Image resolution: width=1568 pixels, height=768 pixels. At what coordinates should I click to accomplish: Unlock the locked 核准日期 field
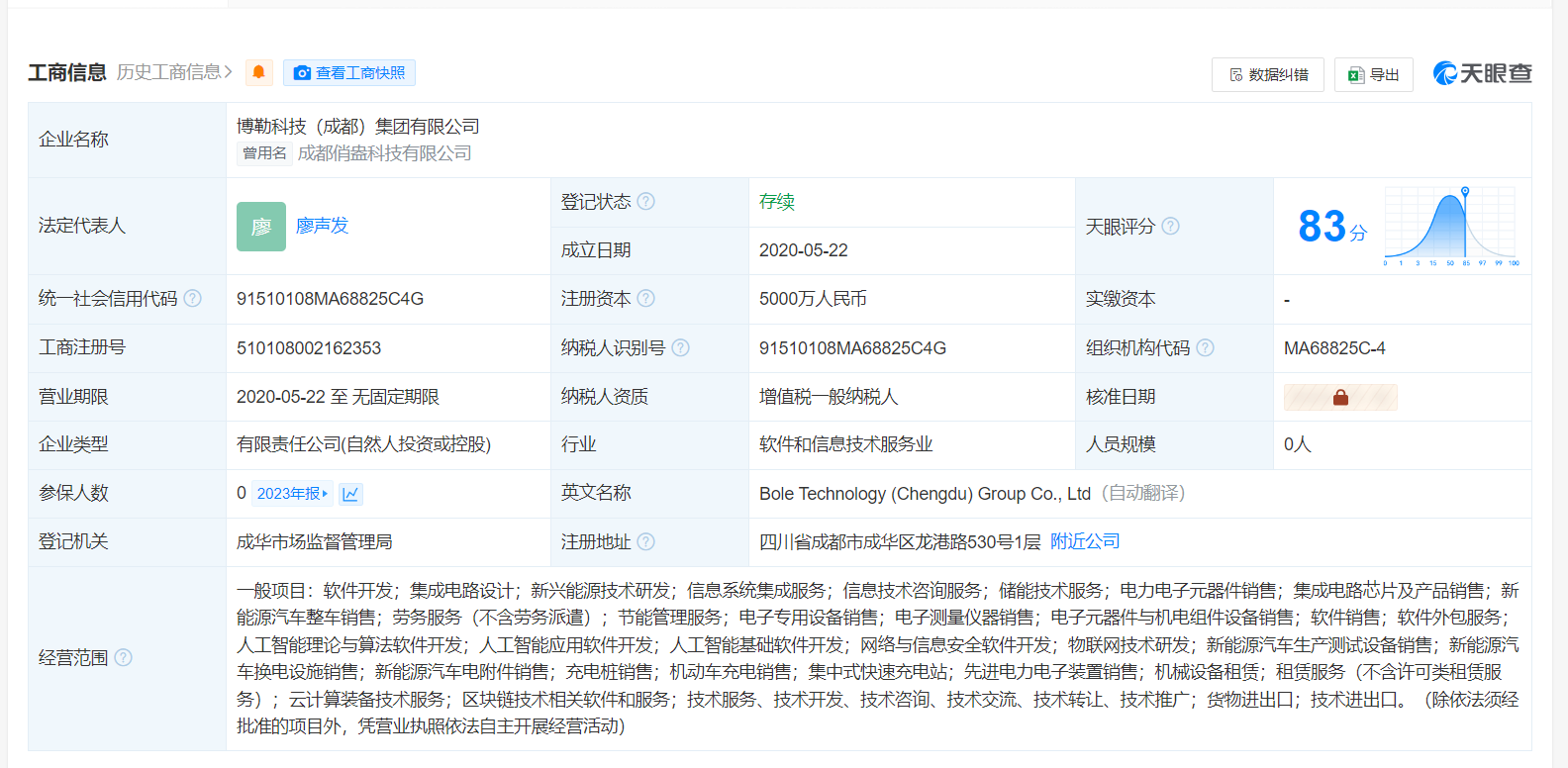pos(1340,397)
